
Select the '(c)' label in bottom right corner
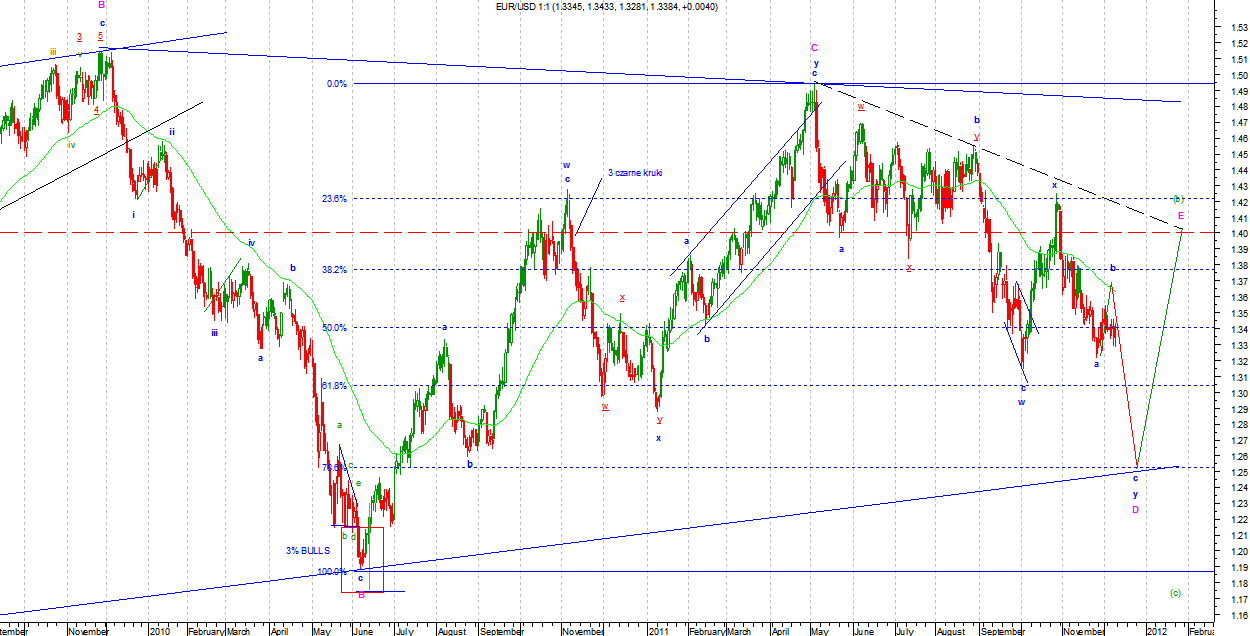click(x=1175, y=593)
